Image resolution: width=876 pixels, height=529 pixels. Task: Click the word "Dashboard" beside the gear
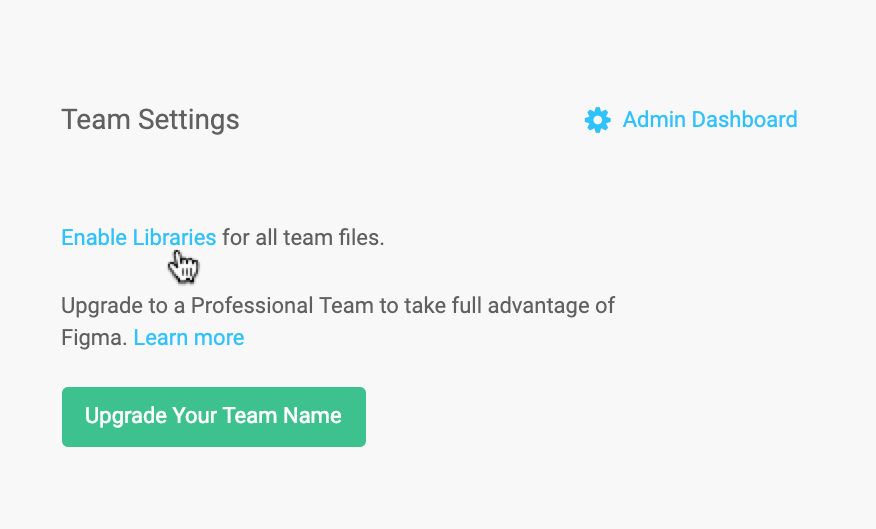744,120
